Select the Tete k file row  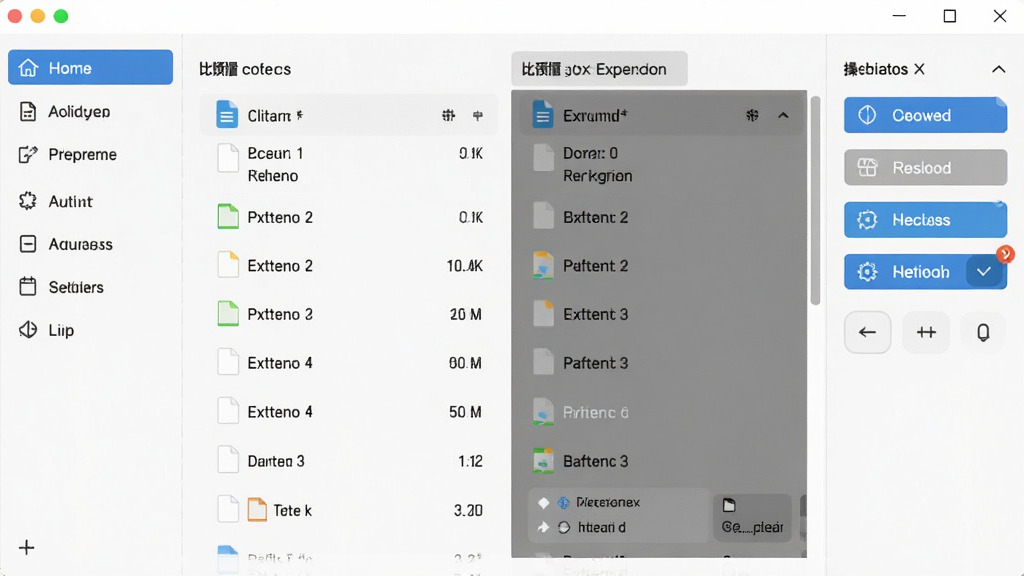point(349,510)
